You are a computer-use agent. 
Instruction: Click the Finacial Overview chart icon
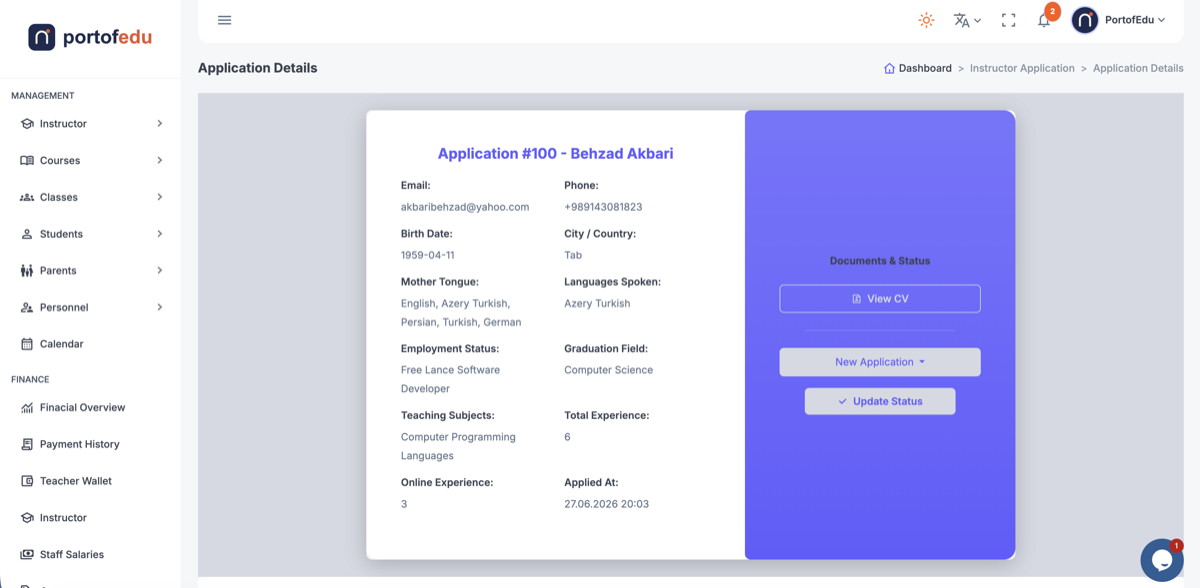[27, 408]
